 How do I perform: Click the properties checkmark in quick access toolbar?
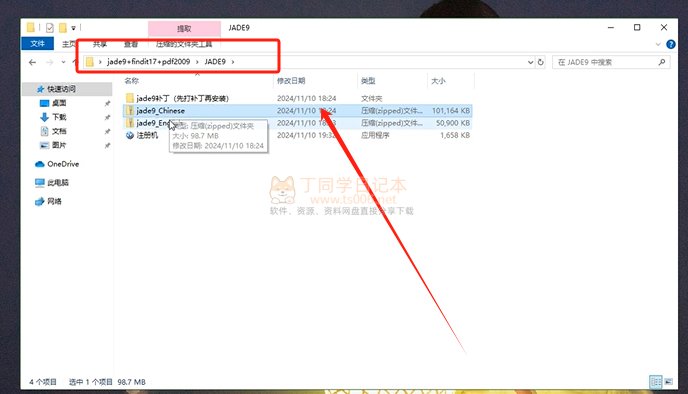pos(50,28)
